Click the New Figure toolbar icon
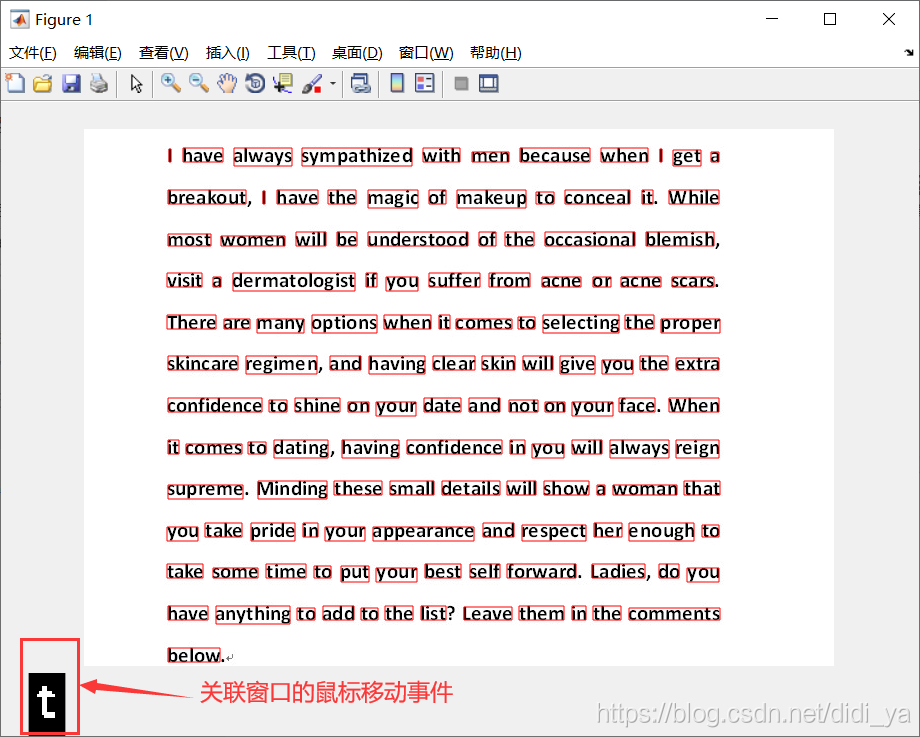The height and width of the screenshot is (737, 920). click(x=15, y=83)
